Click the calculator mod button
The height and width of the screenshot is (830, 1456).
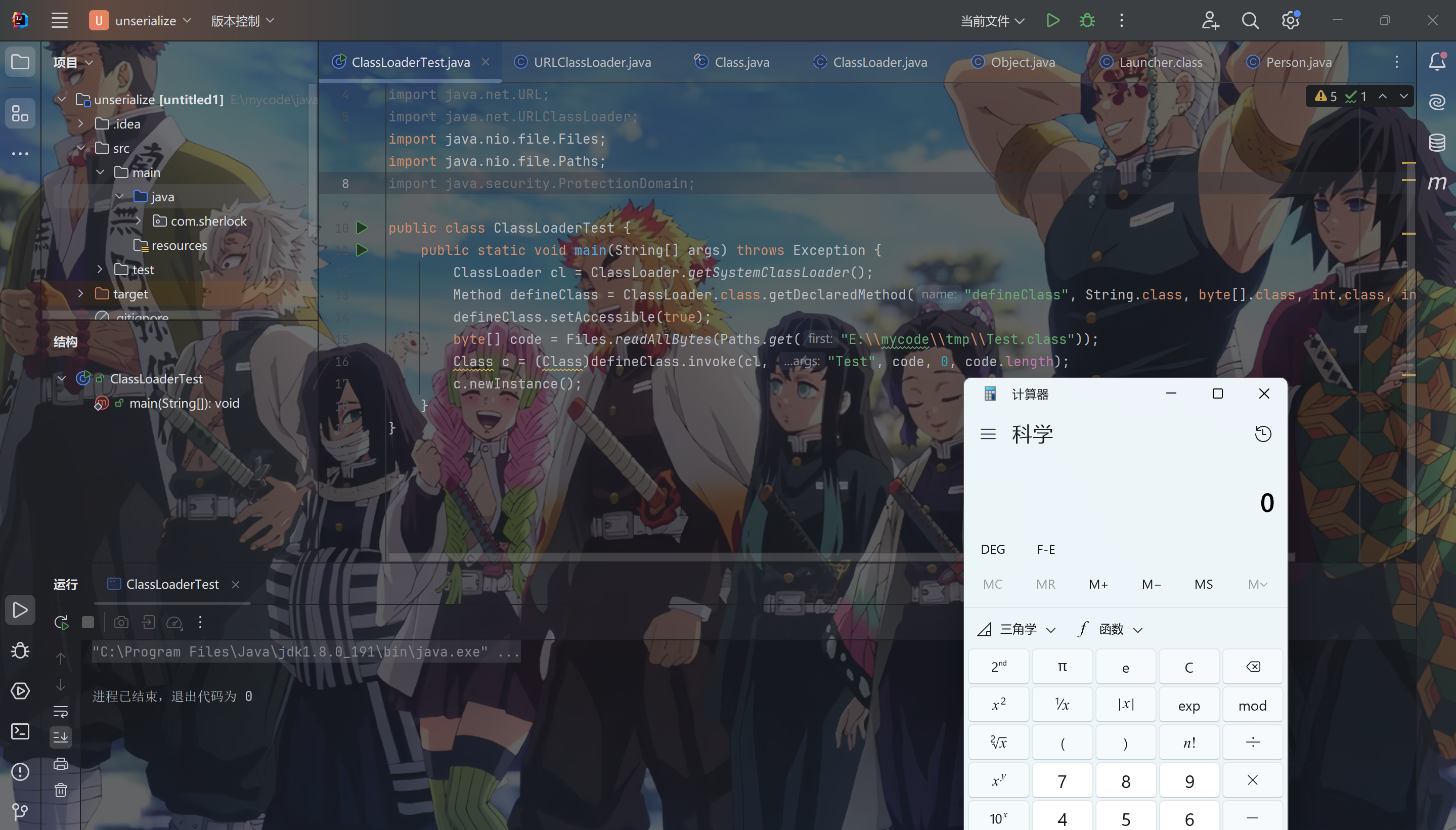coord(1252,705)
